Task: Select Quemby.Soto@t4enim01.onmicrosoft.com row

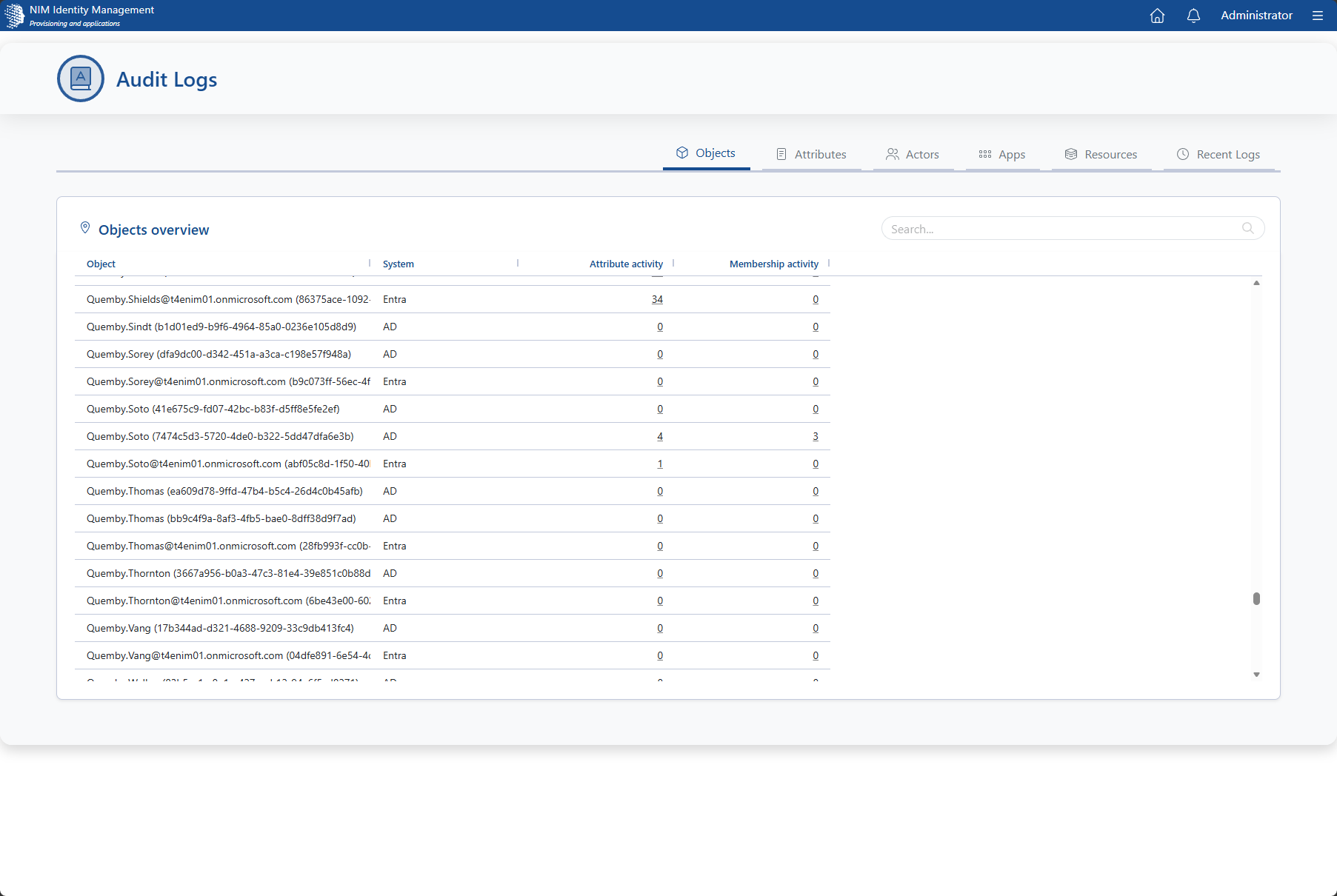Action: pos(453,464)
